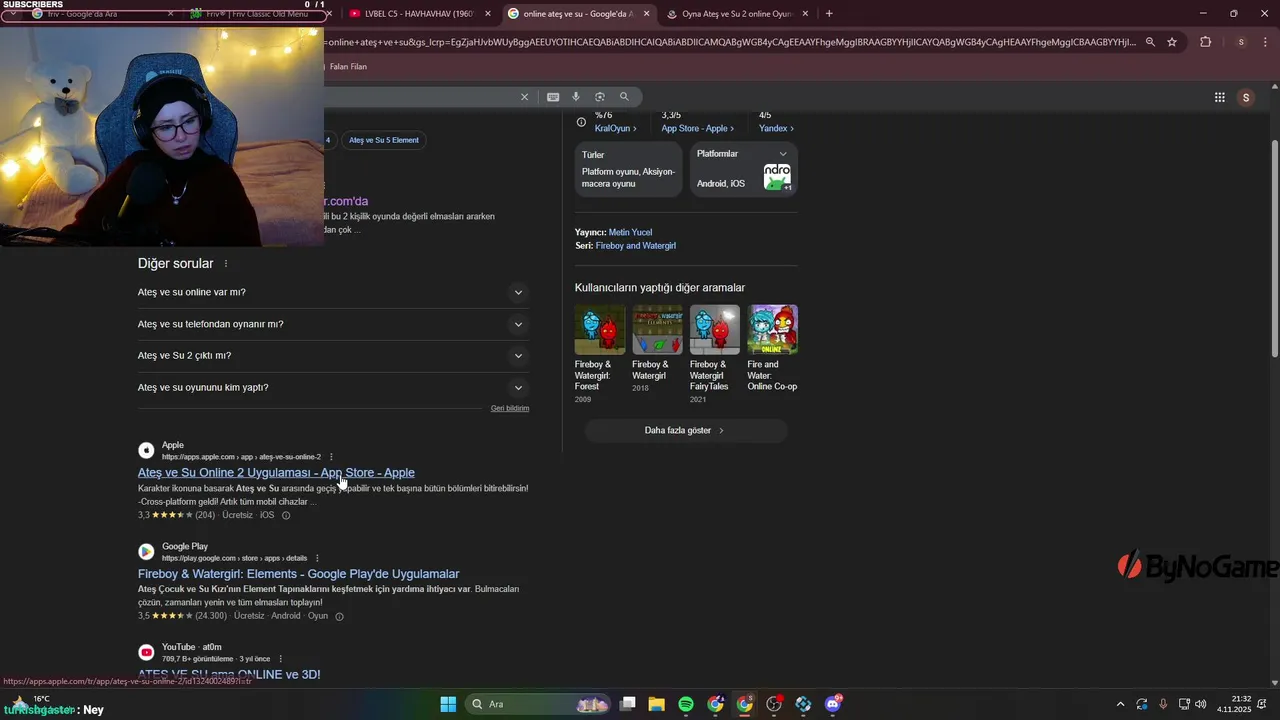Open the on-screen keyboard input tool
Screen dimensions: 1280x720
coord(553,97)
